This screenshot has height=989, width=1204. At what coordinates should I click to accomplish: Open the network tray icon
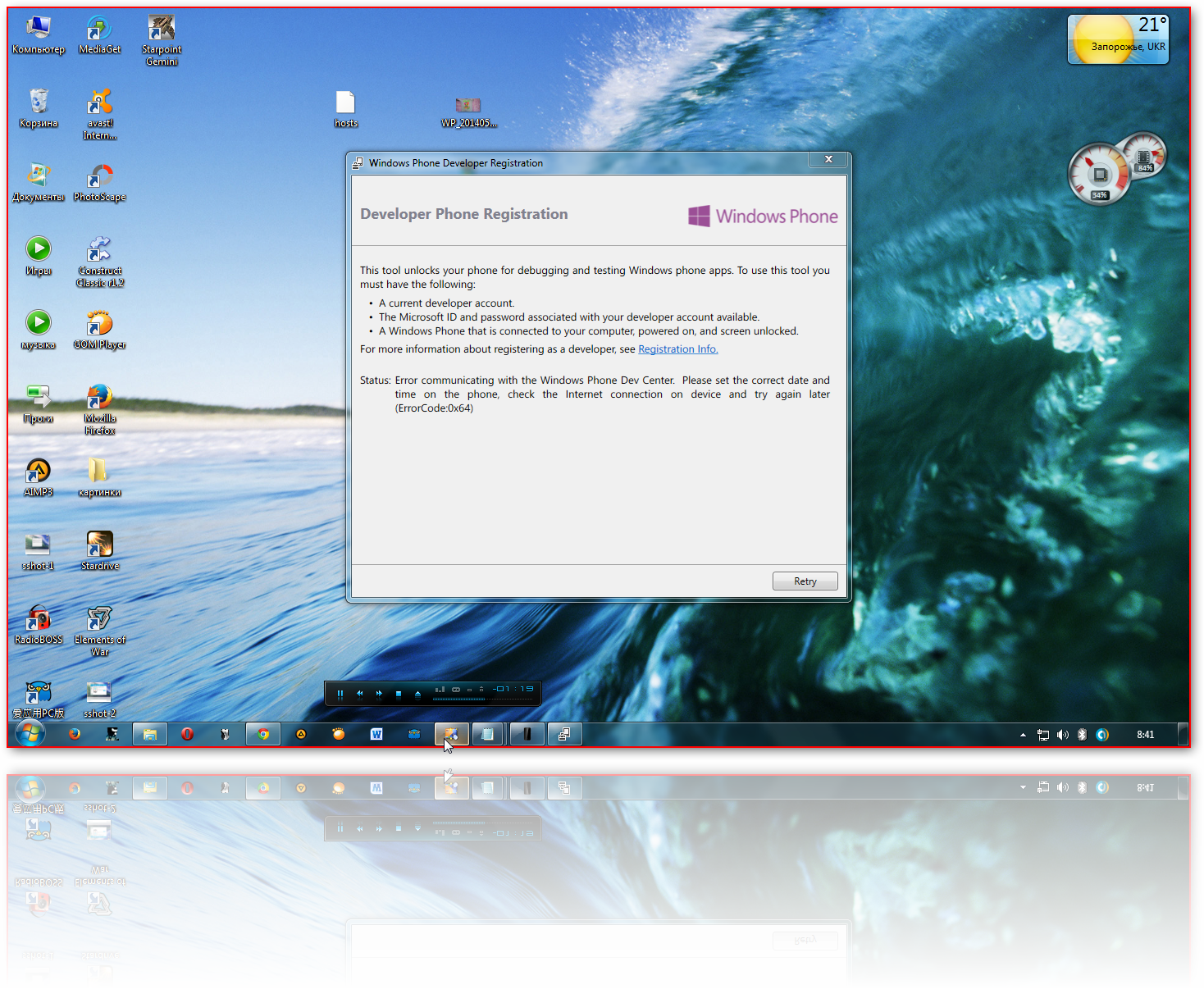1043,735
